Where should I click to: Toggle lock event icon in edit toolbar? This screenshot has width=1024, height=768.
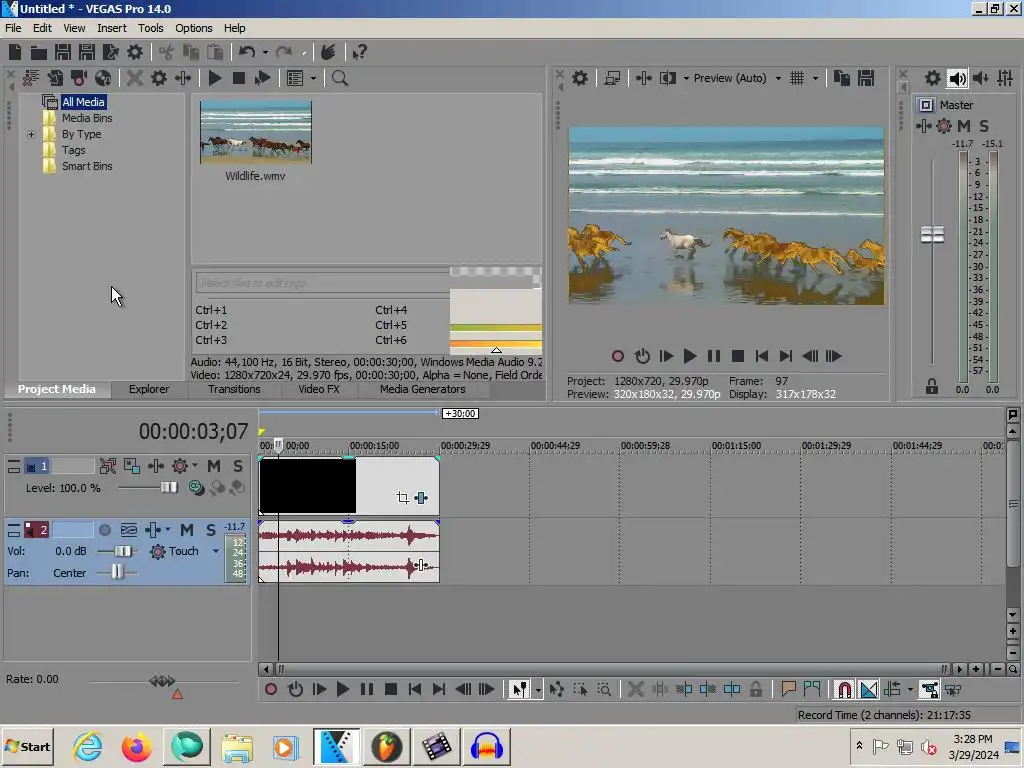tap(756, 689)
